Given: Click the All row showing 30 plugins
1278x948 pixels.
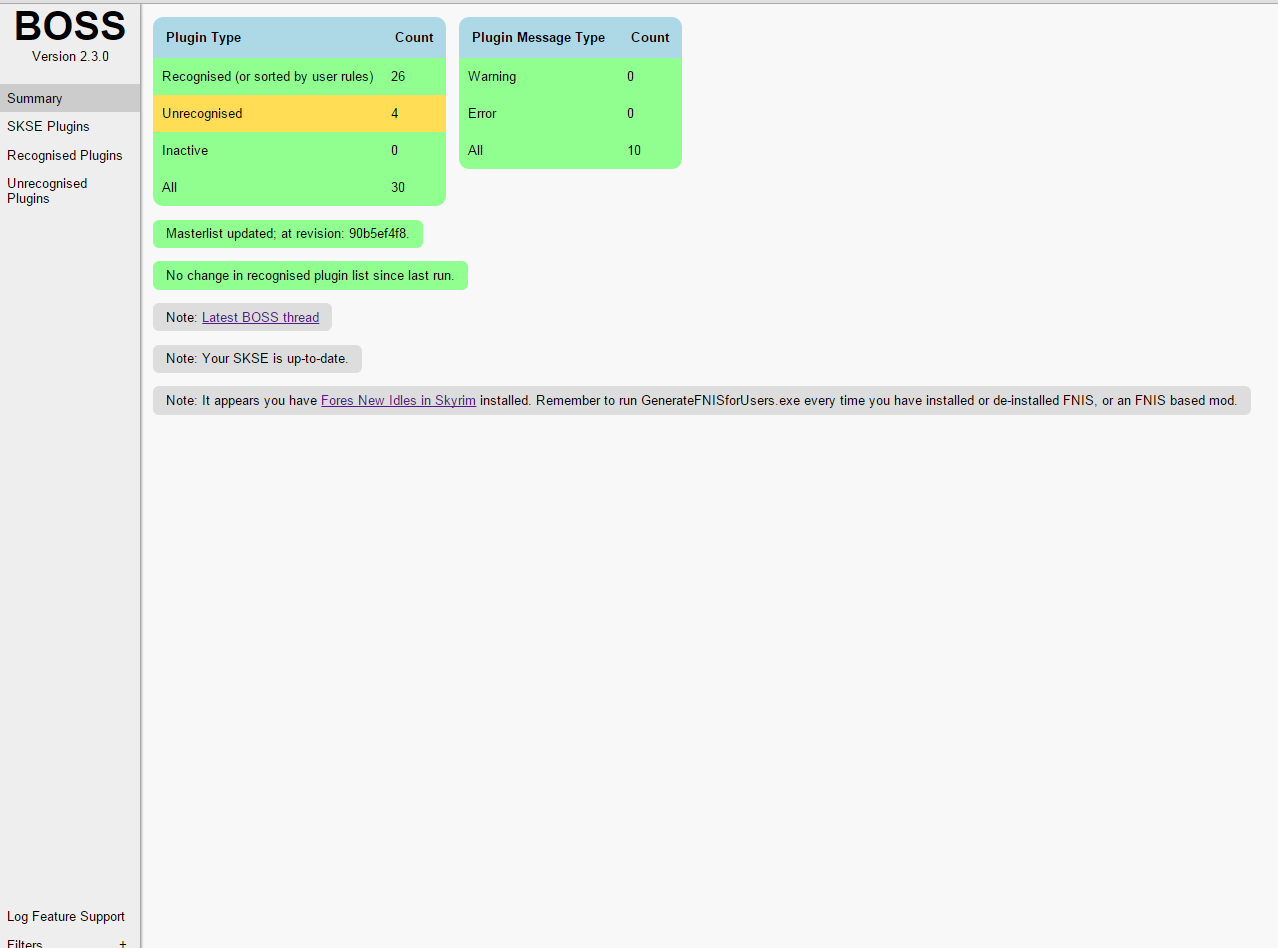Looking at the screenshot, I should coord(299,187).
